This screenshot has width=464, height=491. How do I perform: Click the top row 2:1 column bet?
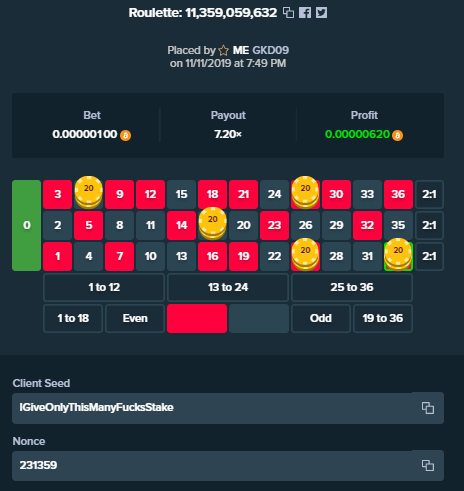[429, 194]
